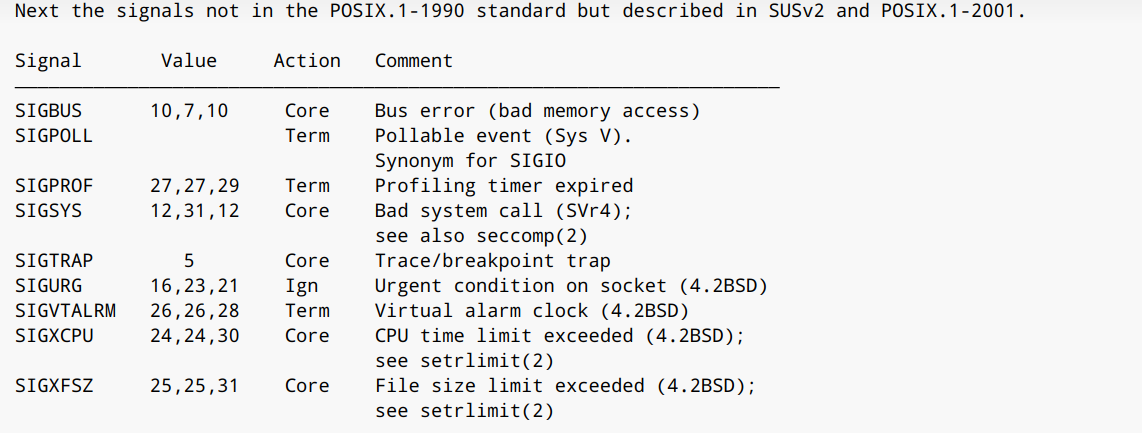The image size is (1142, 433).
Task: Click the Ign action for SIGURG
Action: click(301, 286)
